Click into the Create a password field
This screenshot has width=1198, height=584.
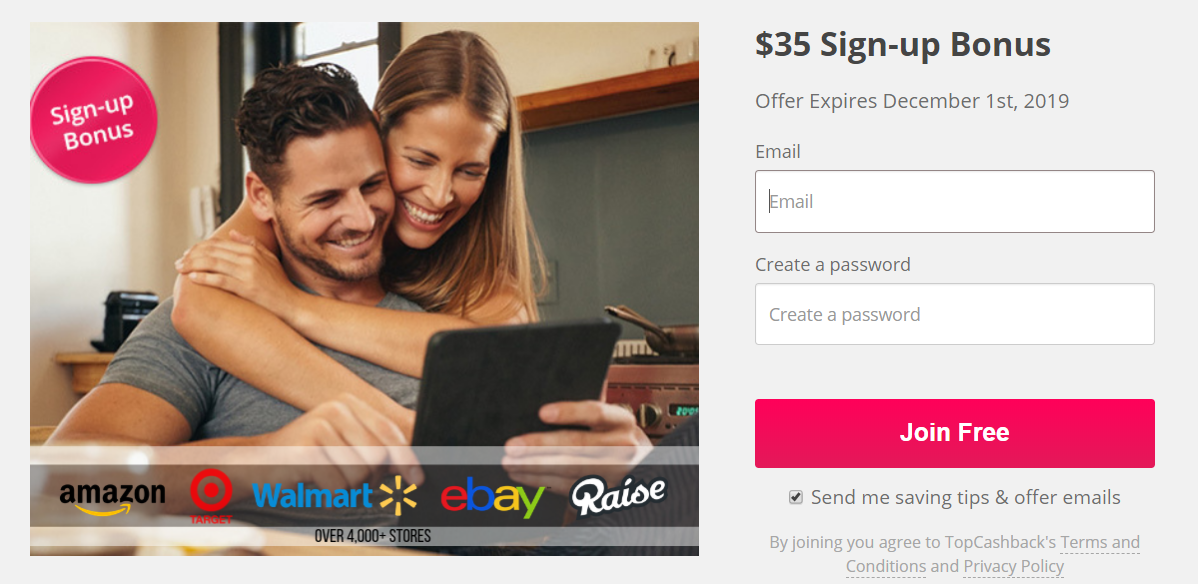(x=954, y=314)
